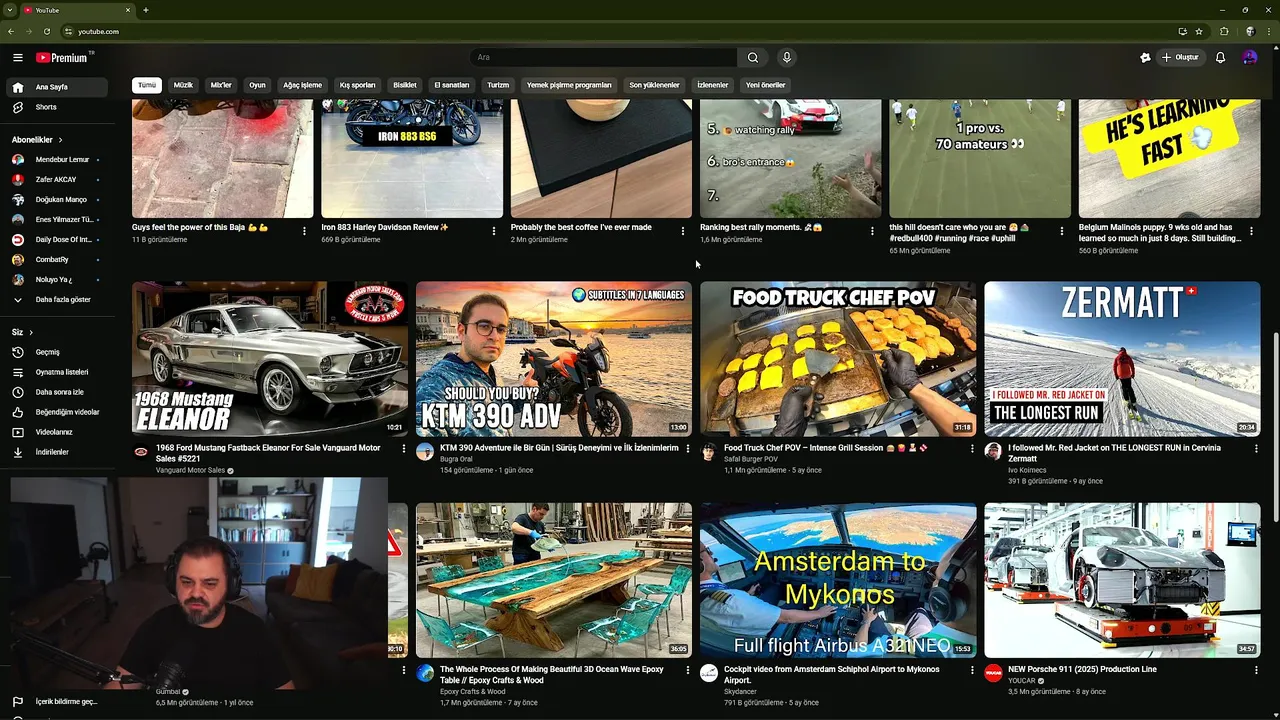
Task: Select the Müzik filter chip
Action: point(183,85)
